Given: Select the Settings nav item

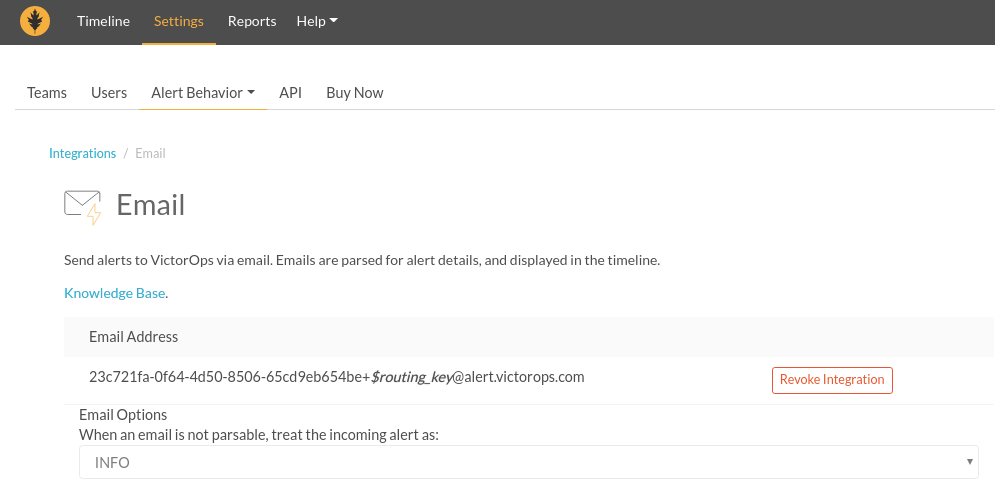Looking at the screenshot, I should point(179,21).
